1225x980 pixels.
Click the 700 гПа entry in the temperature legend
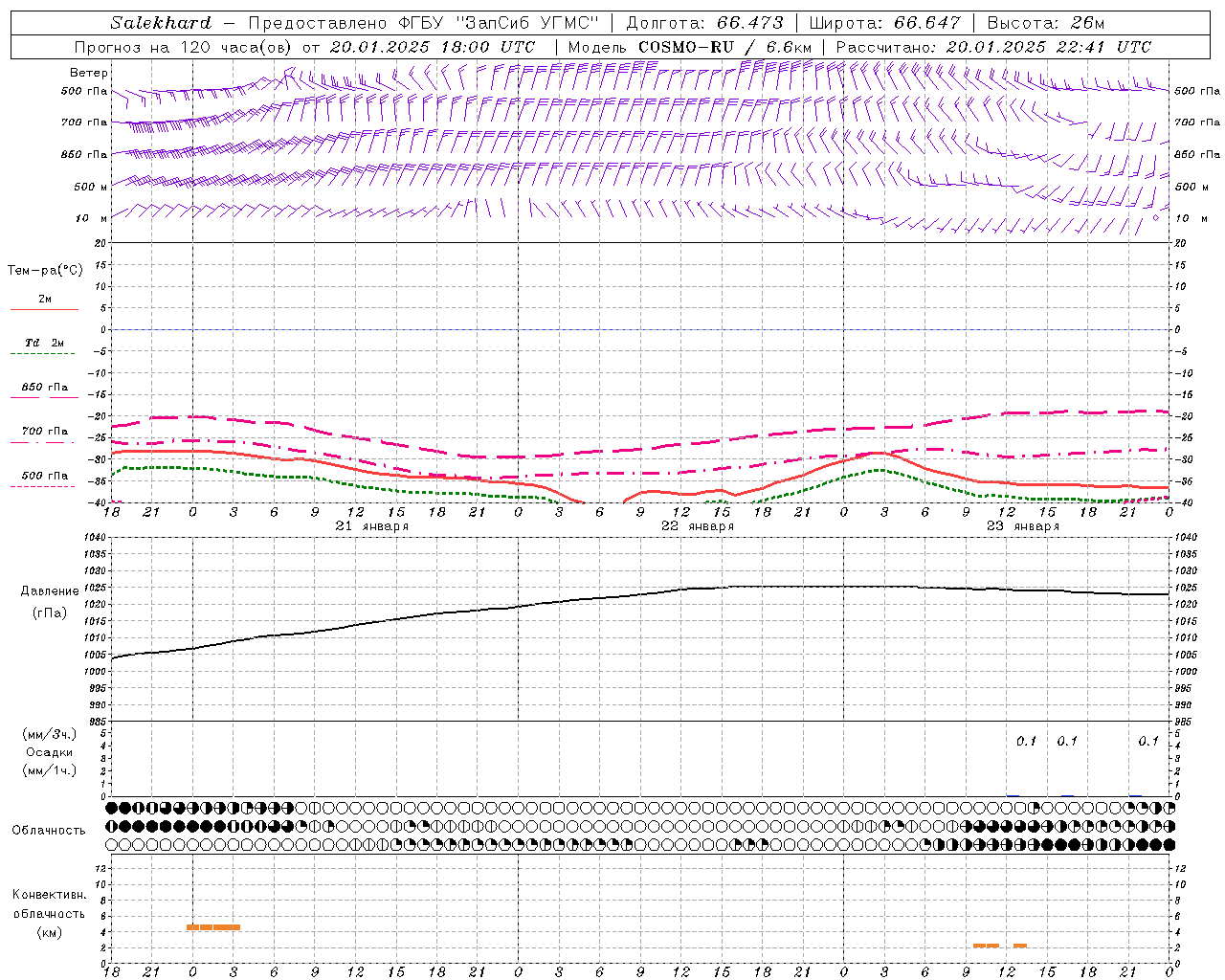(x=45, y=432)
